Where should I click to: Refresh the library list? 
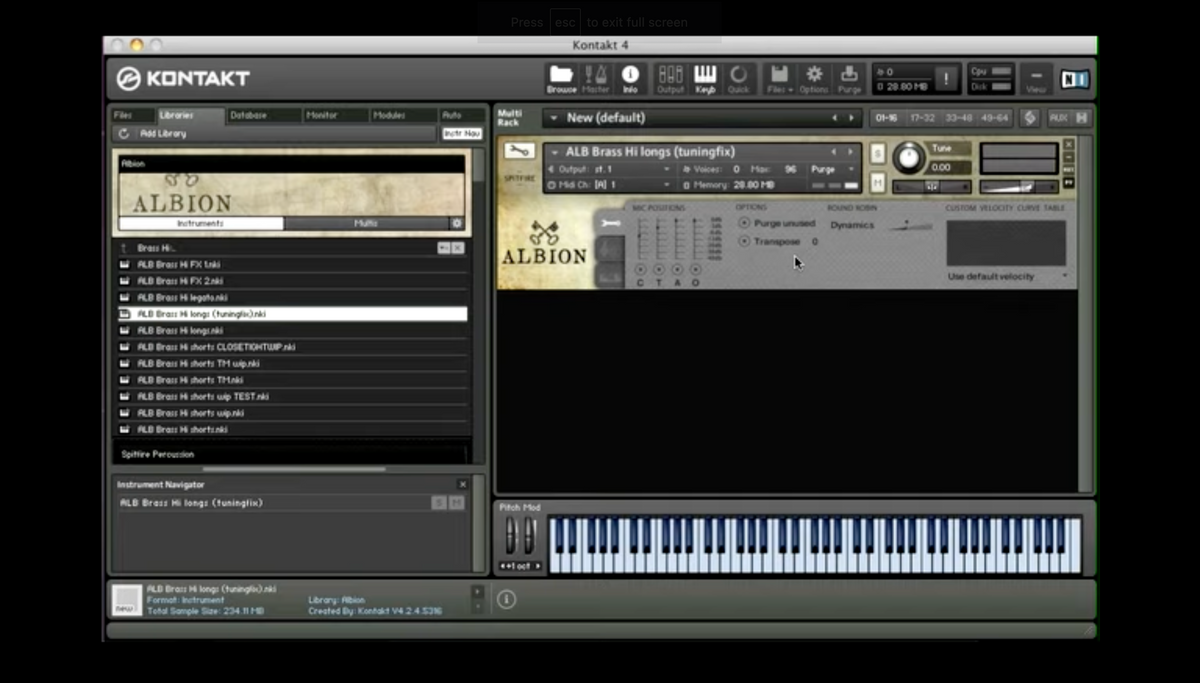[x=123, y=133]
